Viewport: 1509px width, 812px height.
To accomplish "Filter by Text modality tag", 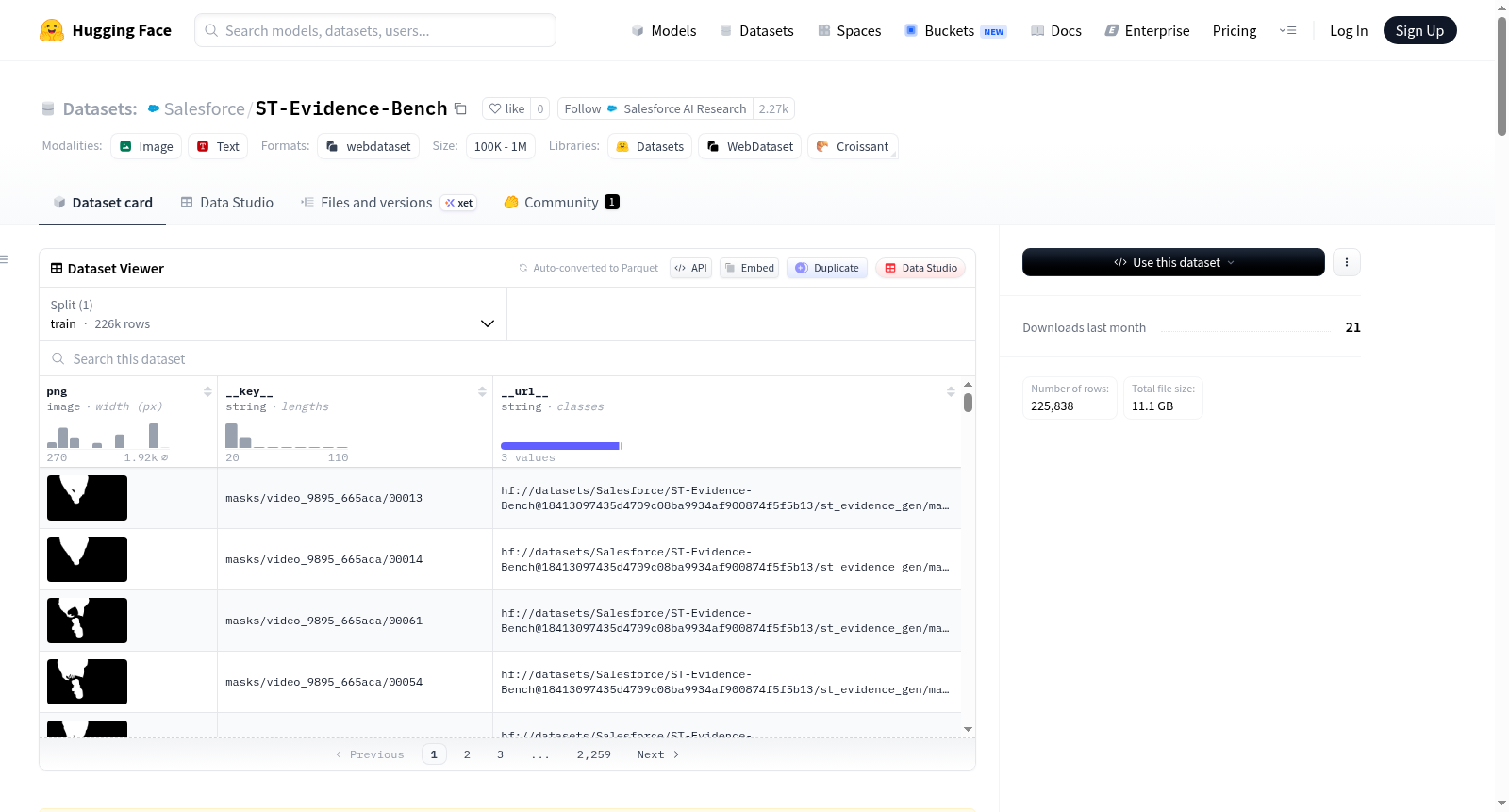I will click(x=218, y=146).
